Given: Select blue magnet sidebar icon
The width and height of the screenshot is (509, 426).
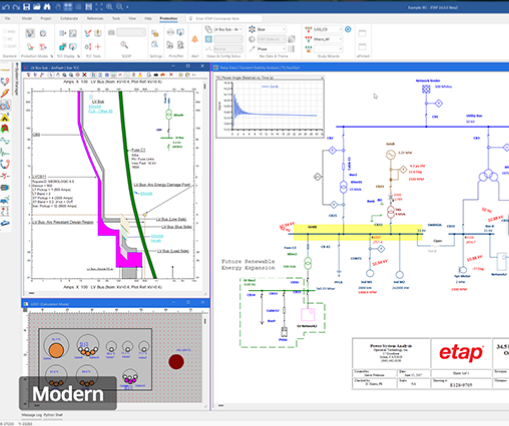Looking at the screenshot, I should 5,164.
